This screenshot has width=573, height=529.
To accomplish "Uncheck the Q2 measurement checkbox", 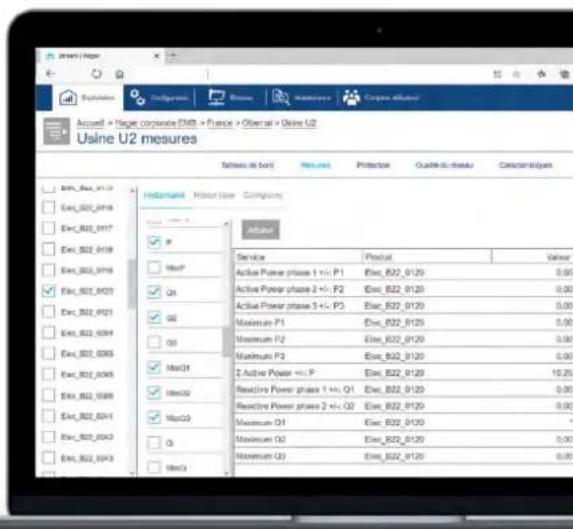I will tap(154, 317).
